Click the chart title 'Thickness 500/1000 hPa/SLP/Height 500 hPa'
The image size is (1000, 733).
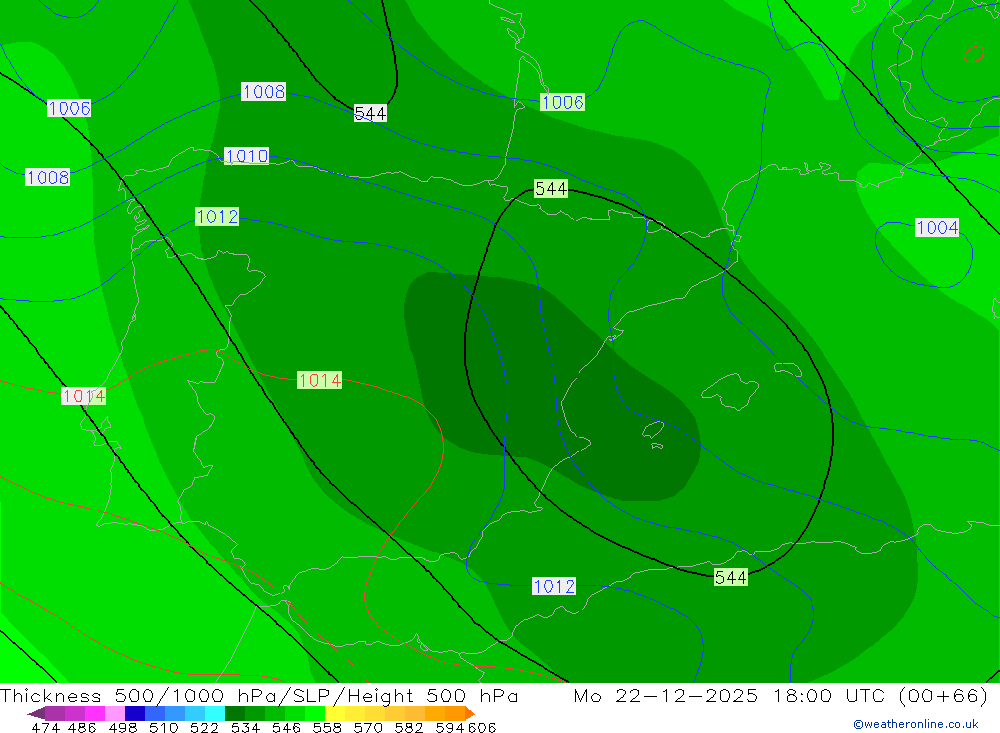259,695
